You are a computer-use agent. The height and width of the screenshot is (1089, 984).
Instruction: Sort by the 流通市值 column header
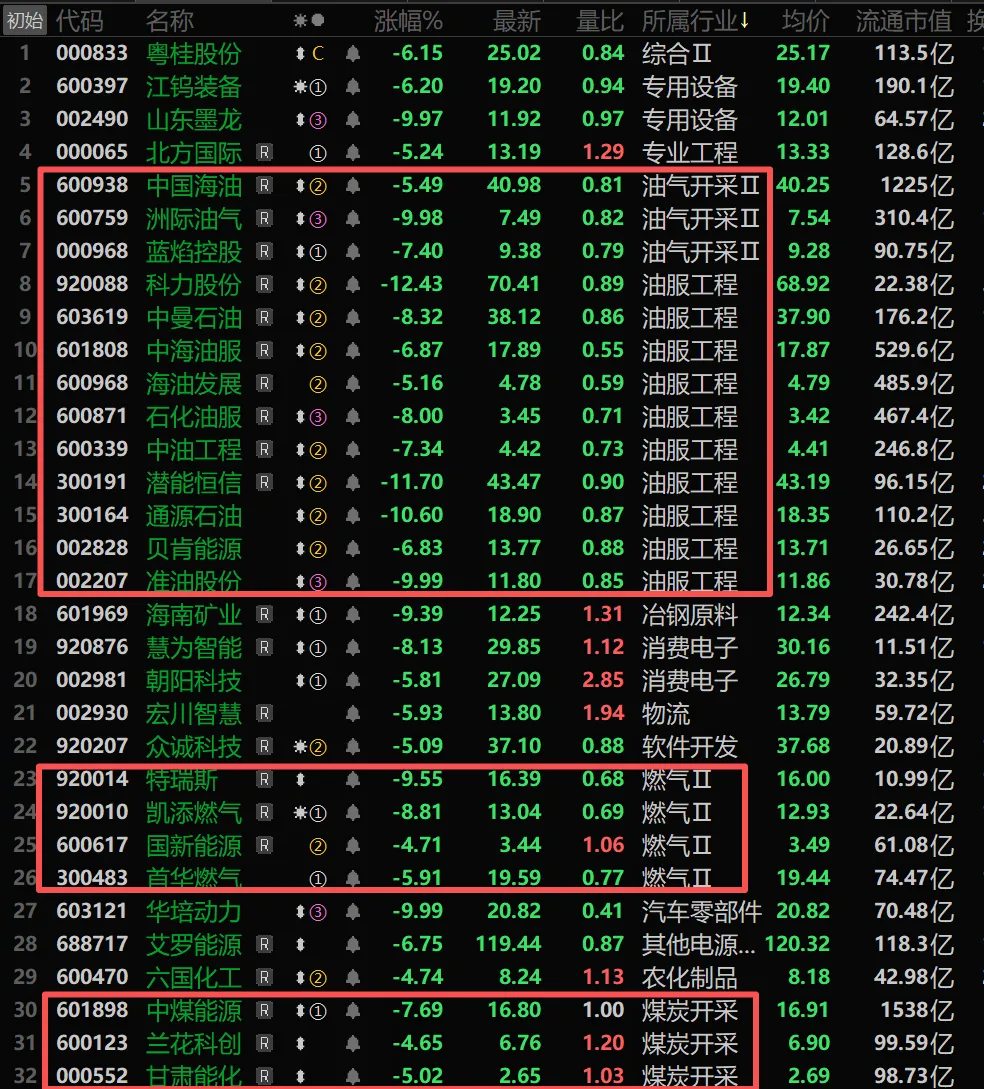(904, 22)
